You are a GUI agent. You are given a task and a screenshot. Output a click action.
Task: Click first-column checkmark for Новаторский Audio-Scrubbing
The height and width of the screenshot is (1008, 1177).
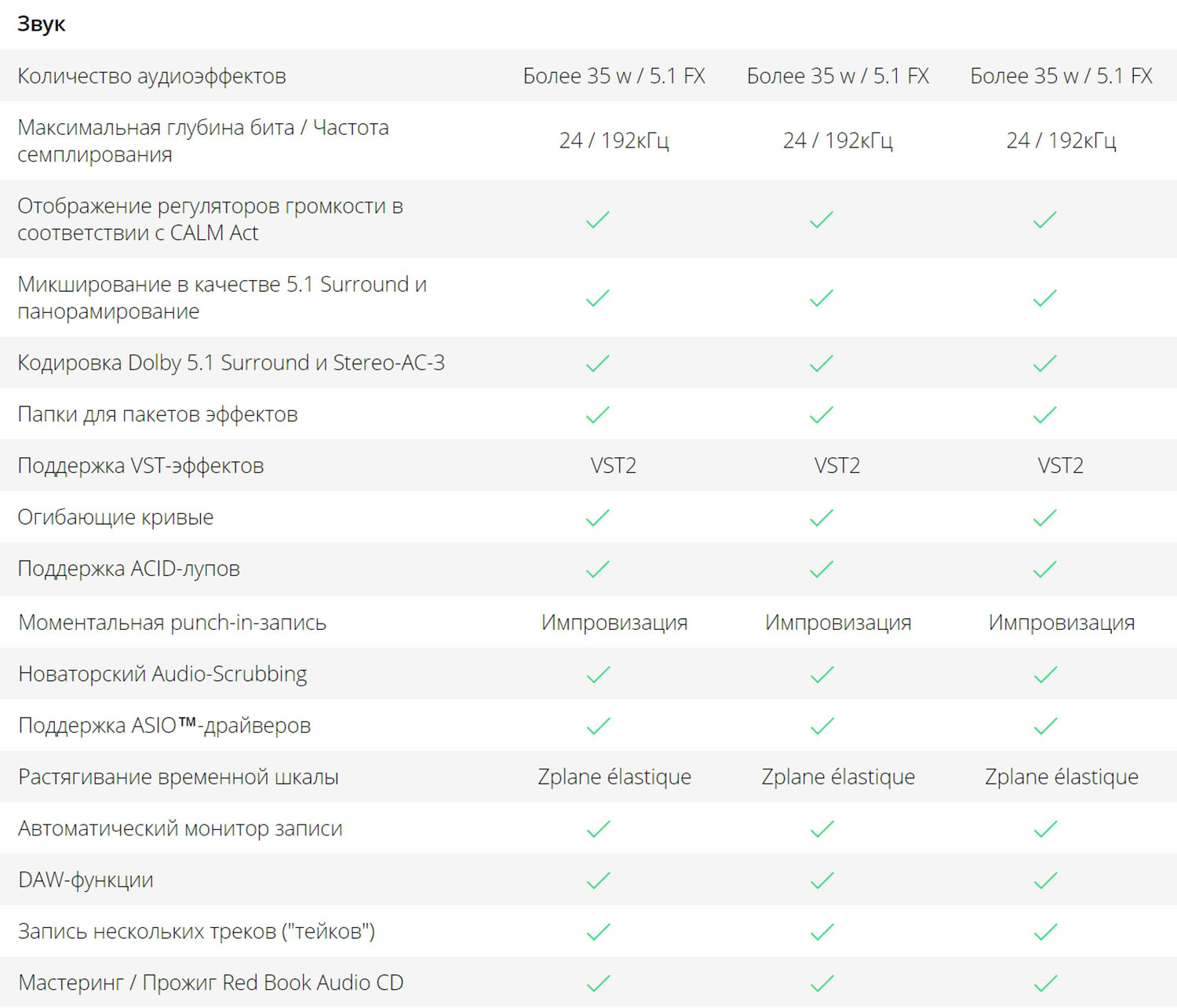tap(599, 675)
